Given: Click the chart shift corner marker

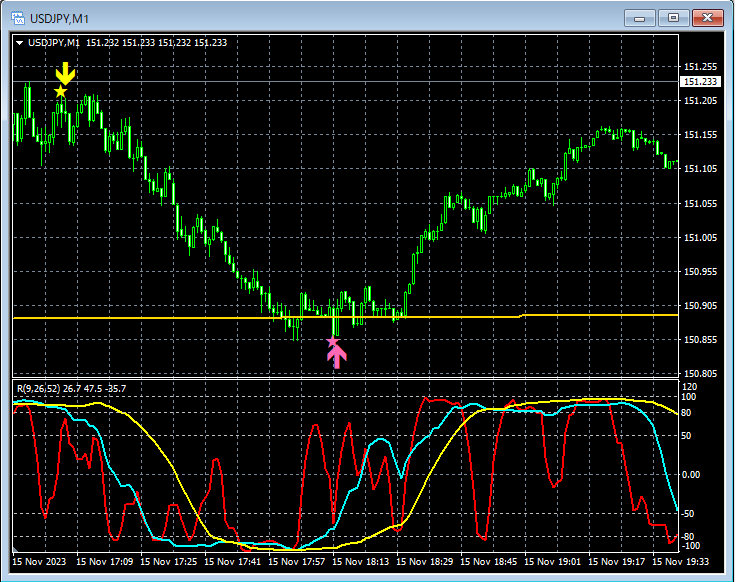Looking at the screenshot, I should click(x=15, y=550).
